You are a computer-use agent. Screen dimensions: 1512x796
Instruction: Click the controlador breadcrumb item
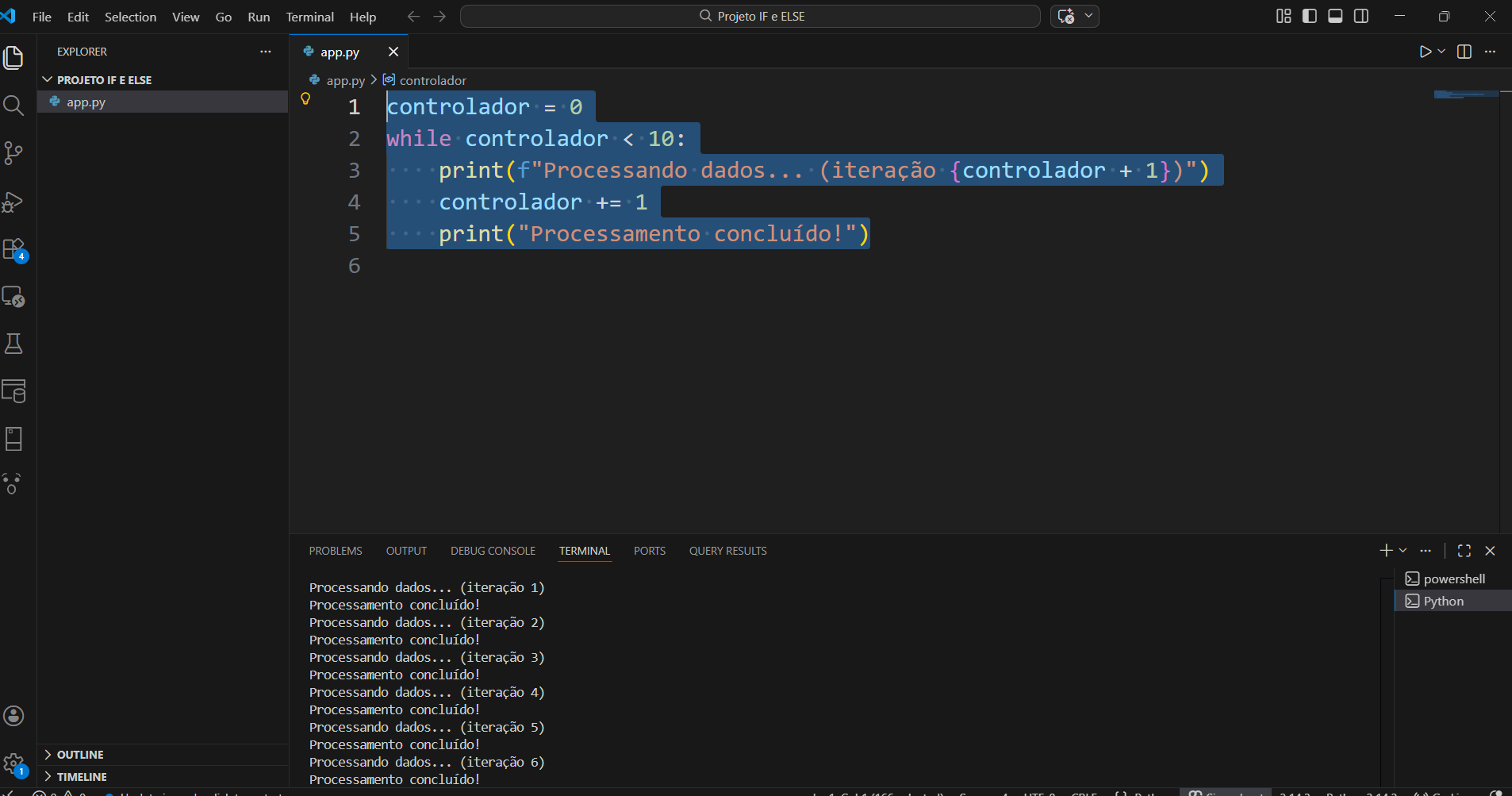432,80
